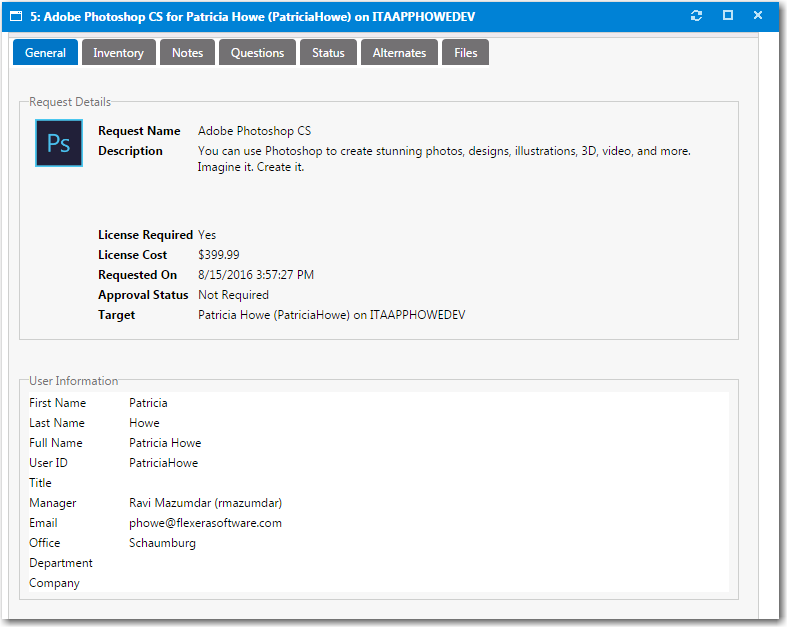Switch to the Files tab
787x627 pixels.
coord(465,53)
